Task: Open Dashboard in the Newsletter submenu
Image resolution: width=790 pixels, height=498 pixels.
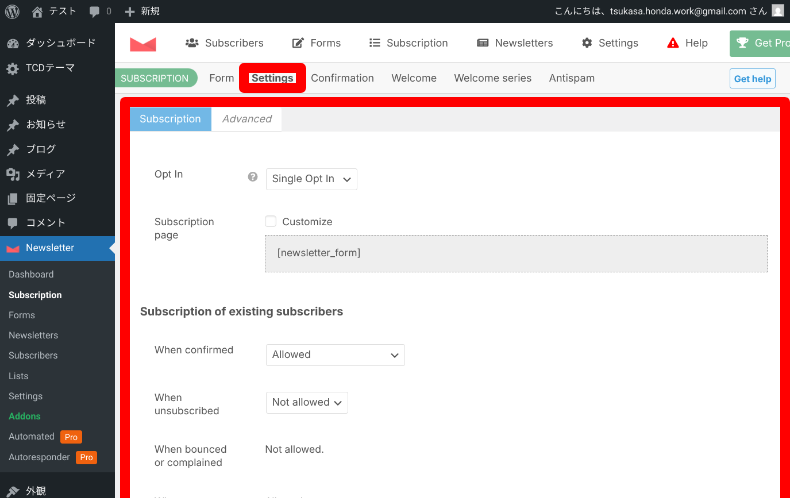Action: [31, 275]
